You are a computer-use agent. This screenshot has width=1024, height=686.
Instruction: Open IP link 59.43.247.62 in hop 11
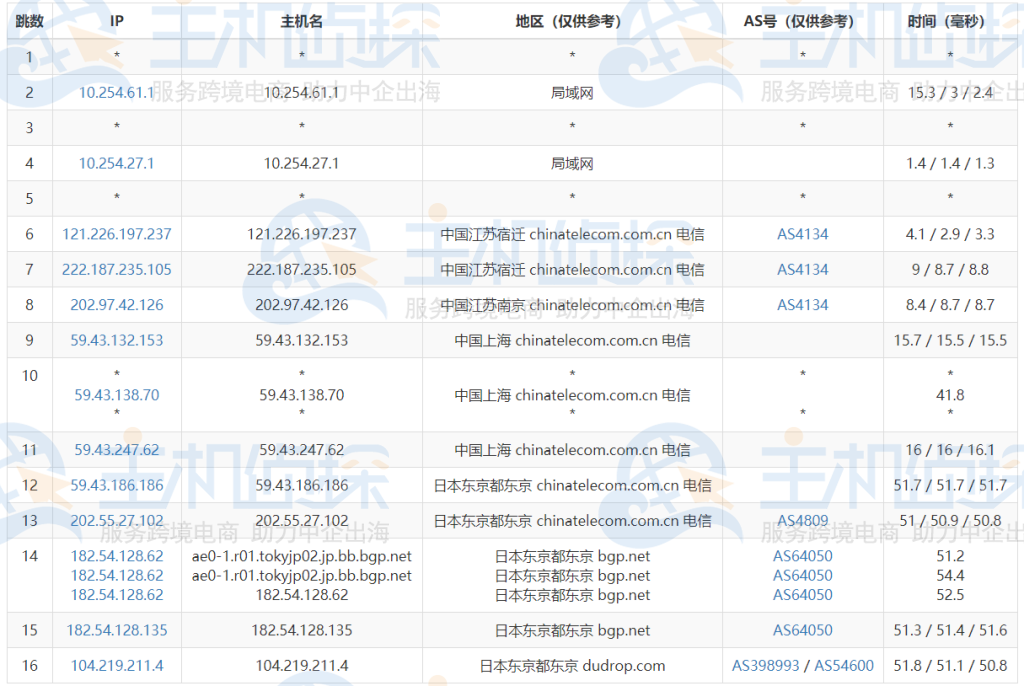click(117, 450)
